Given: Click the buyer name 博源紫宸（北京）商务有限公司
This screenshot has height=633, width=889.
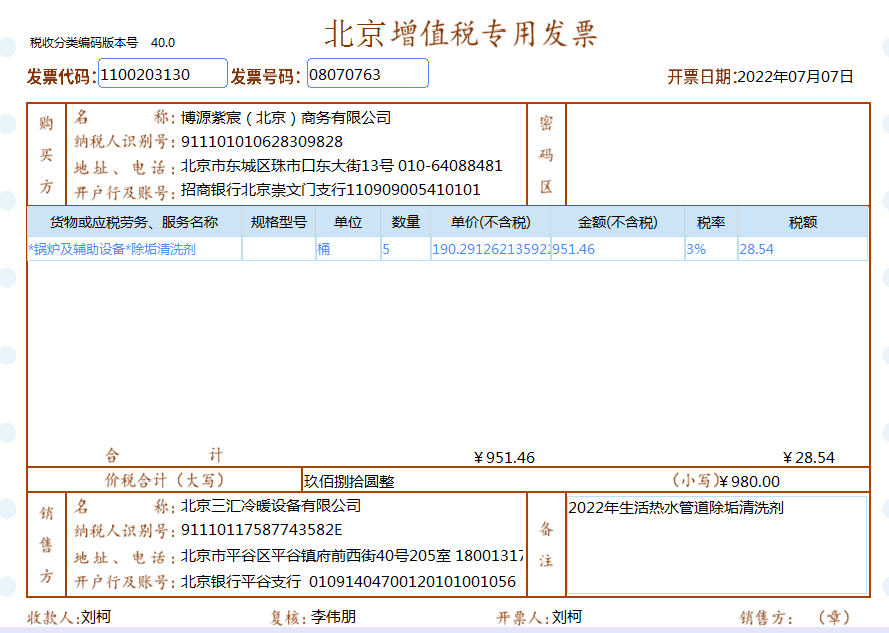Looking at the screenshot, I should [286, 118].
